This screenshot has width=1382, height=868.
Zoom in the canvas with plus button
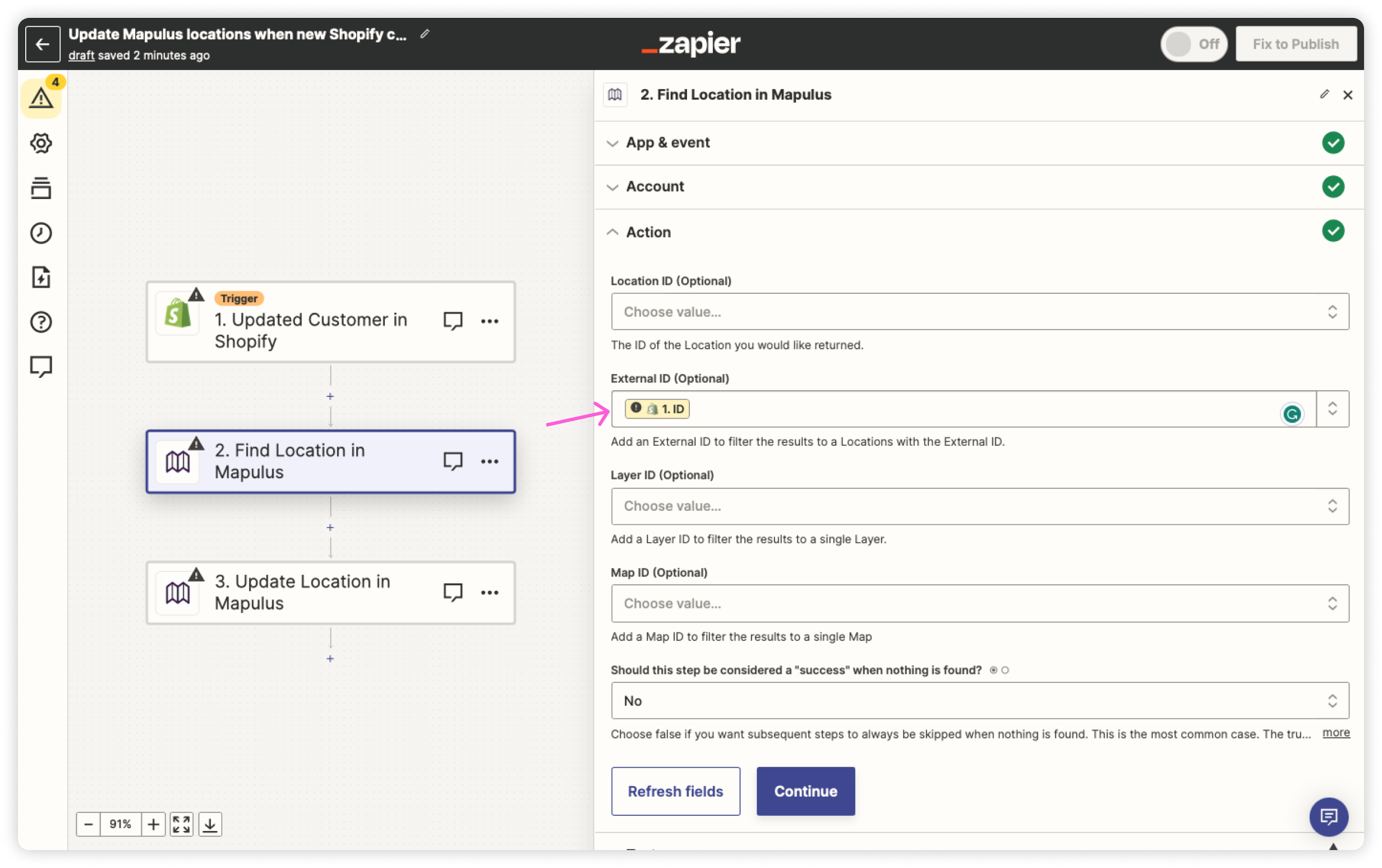(x=153, y=824)
